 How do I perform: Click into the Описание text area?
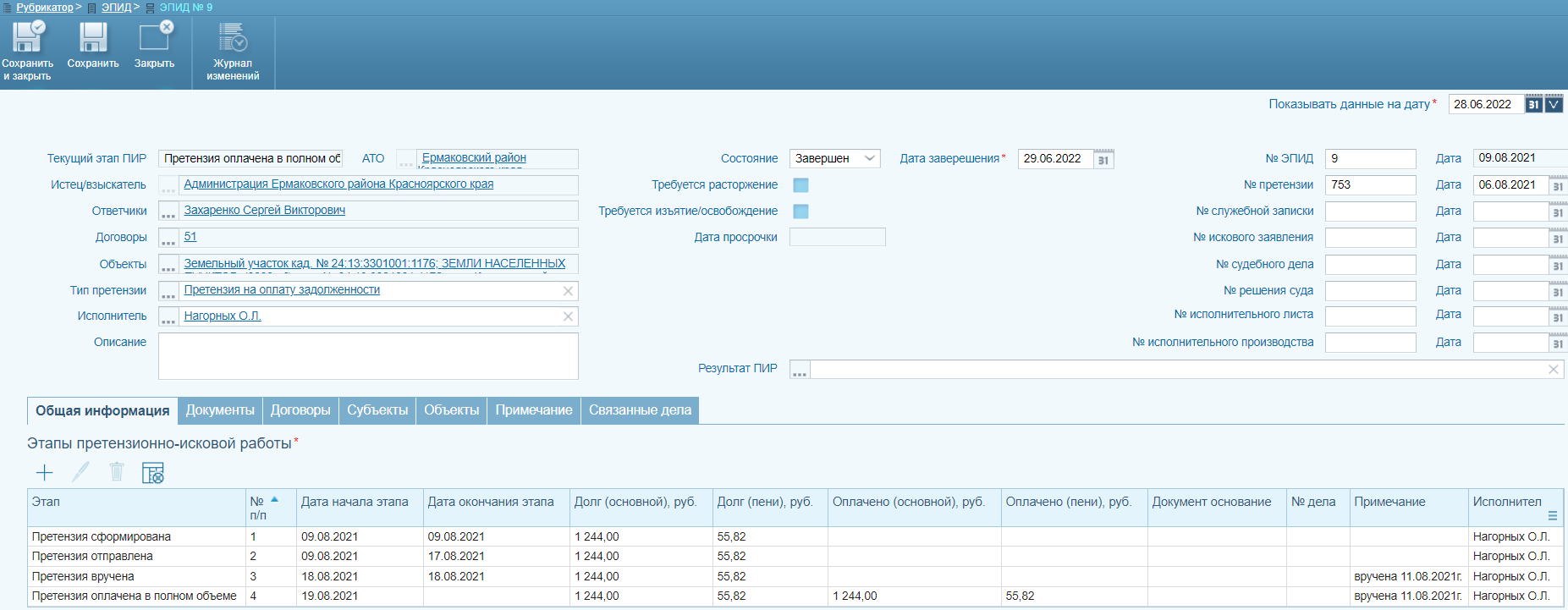[x=368, y=356]
